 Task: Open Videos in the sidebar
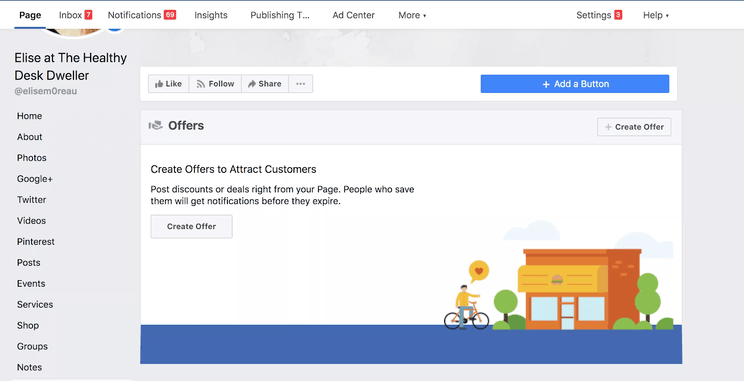coord(31,221)
